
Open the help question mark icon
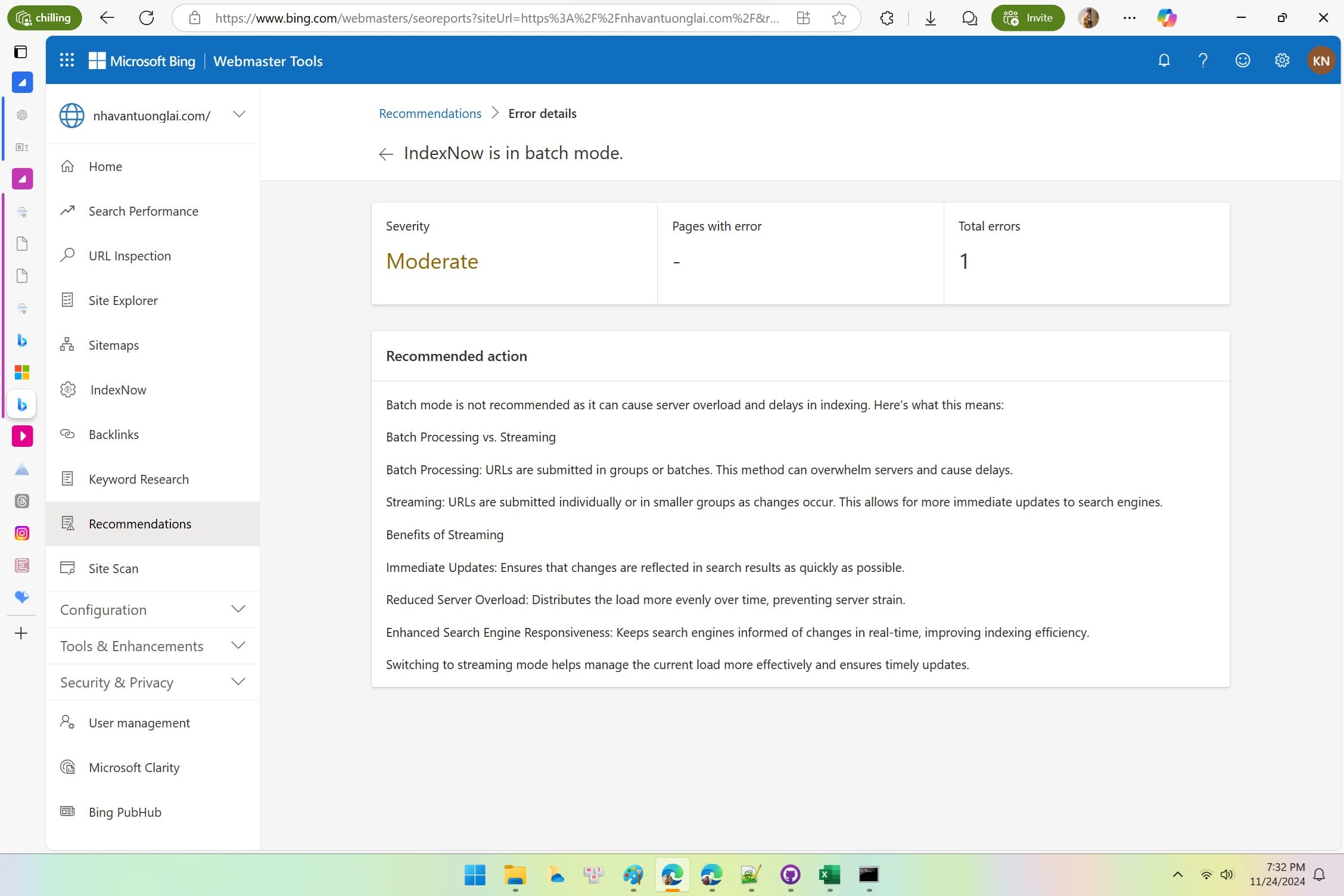tap(1203, 60)
